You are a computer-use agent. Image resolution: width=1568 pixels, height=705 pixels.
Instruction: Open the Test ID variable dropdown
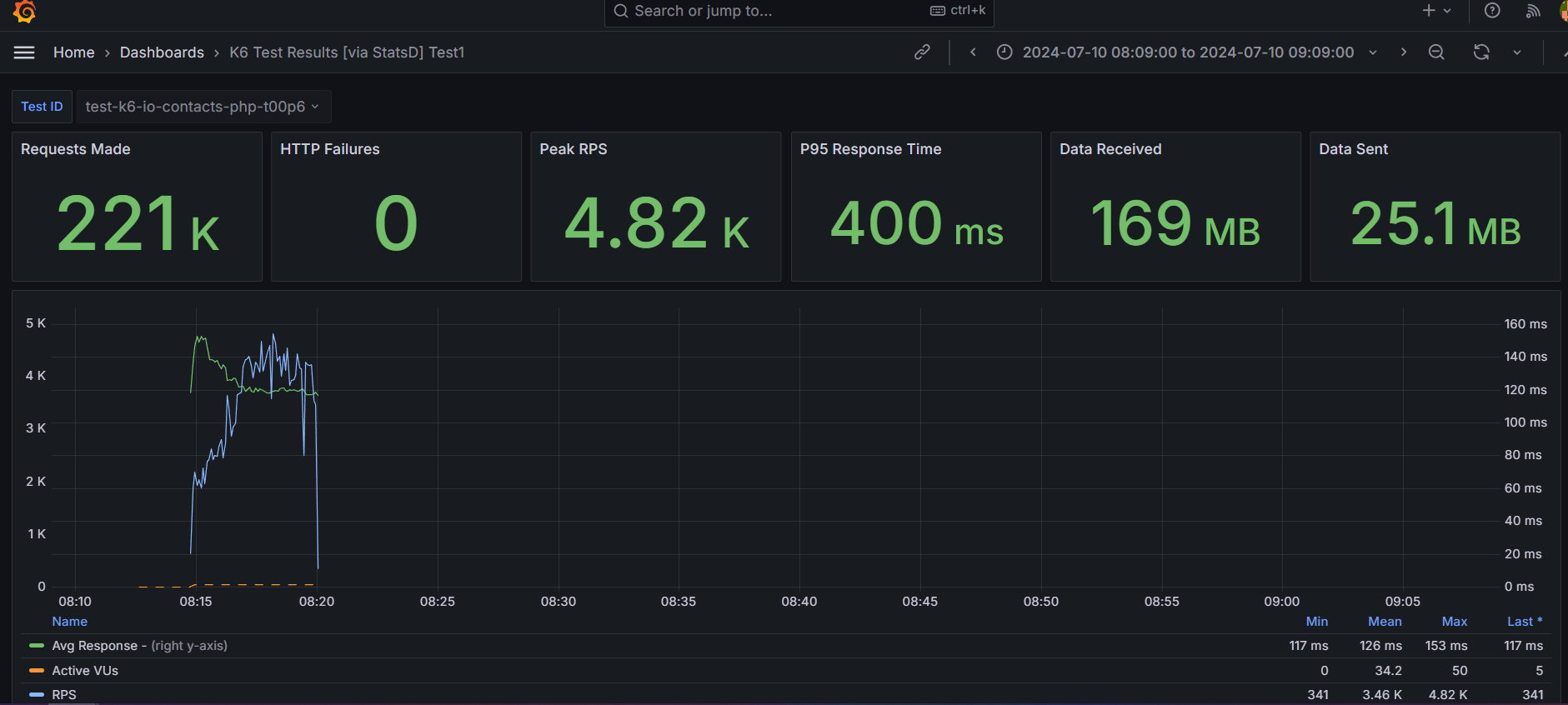pos(203,107)
